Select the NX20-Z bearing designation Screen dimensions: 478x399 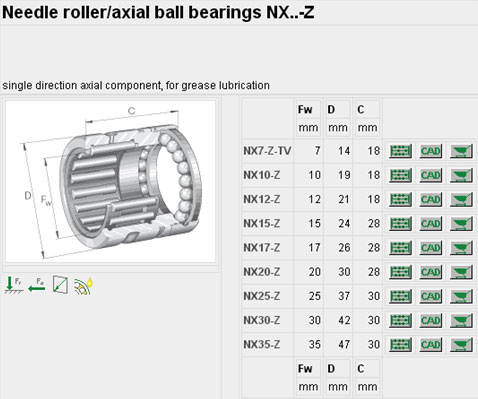pos(262,272)
